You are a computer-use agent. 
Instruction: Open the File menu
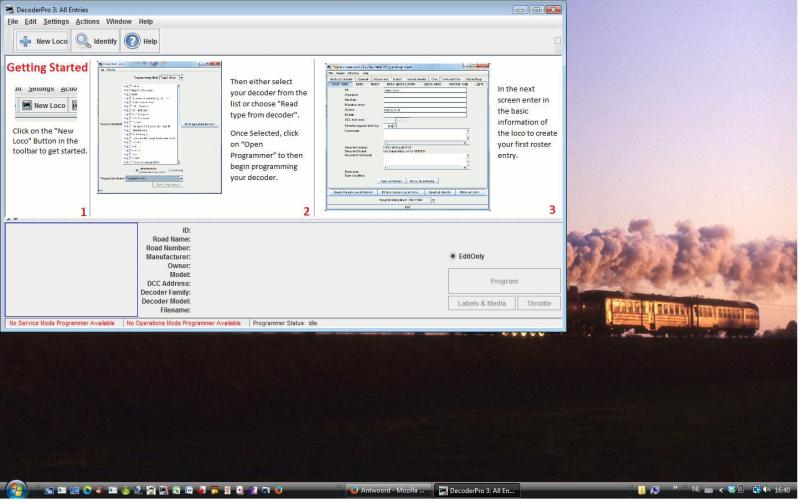click(13, 21)
